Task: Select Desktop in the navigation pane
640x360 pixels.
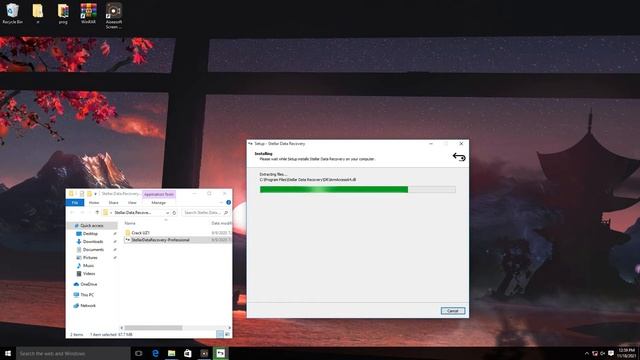Action: (90, 234)
